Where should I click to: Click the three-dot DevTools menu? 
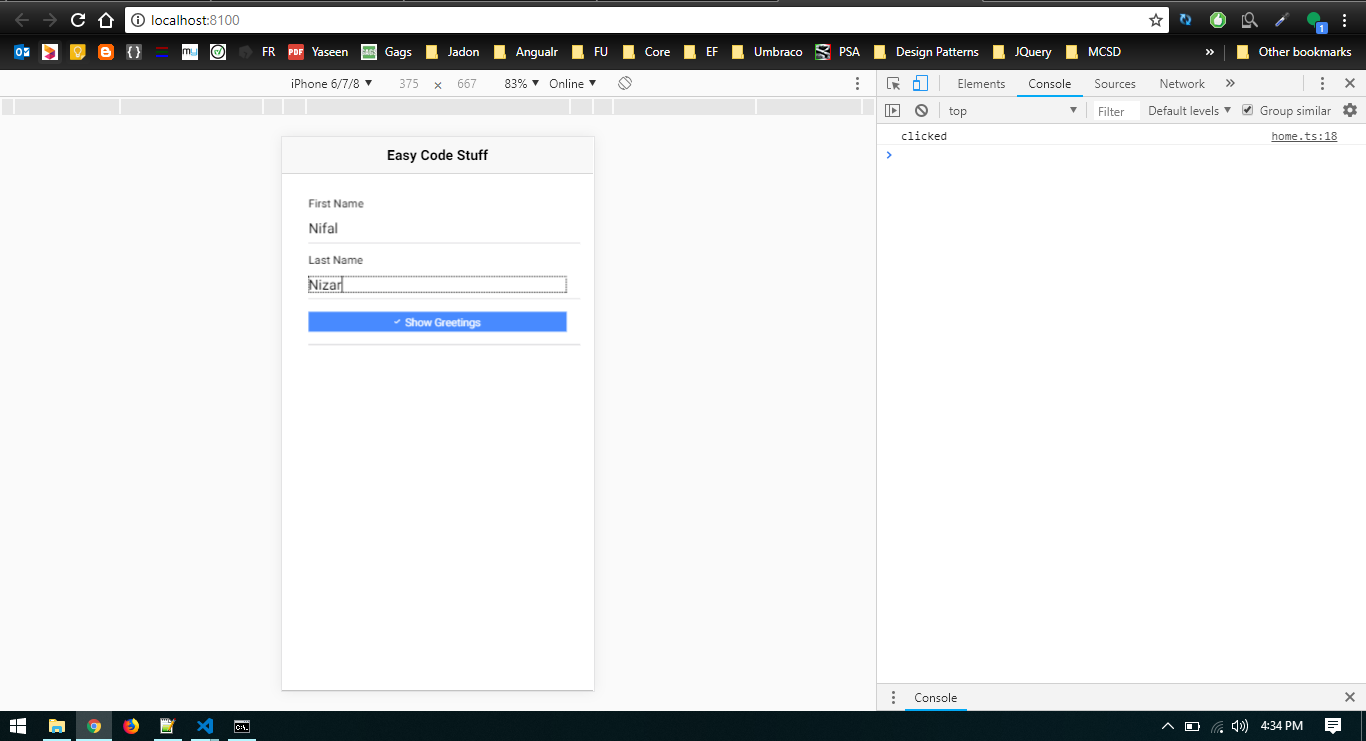point(1323,84)
